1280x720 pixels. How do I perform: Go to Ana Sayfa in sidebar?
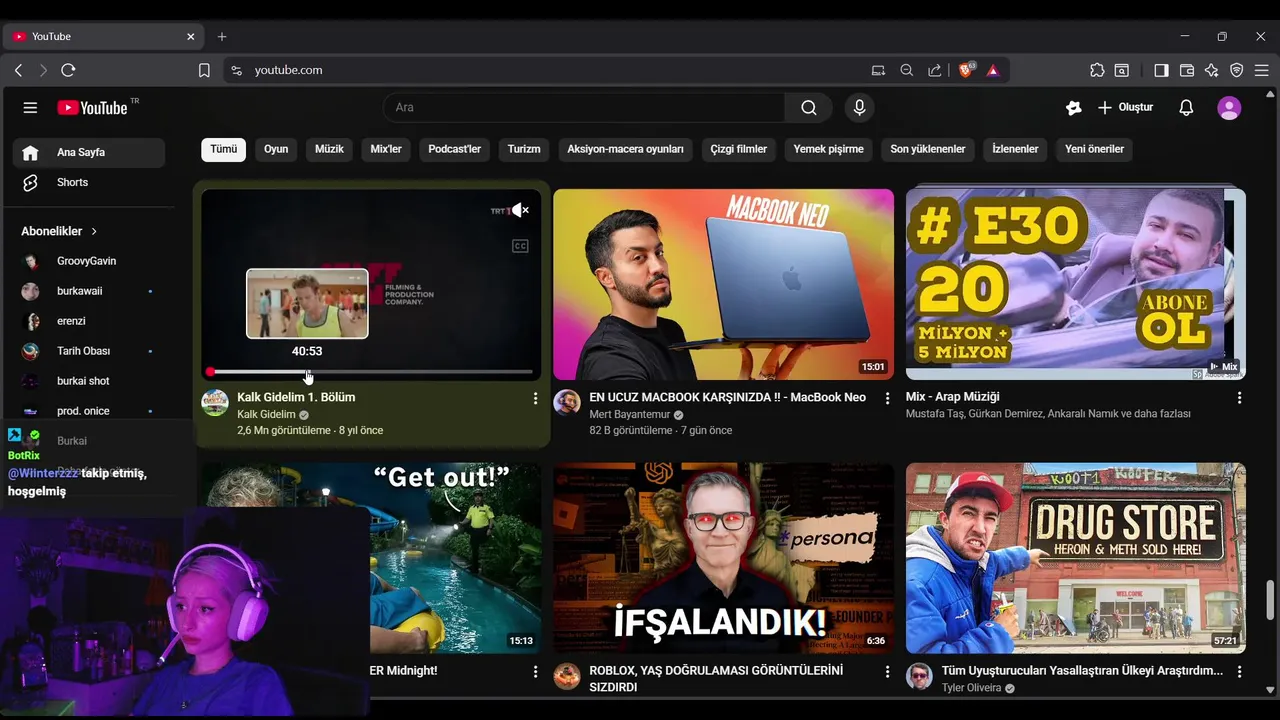coord(89,153)
